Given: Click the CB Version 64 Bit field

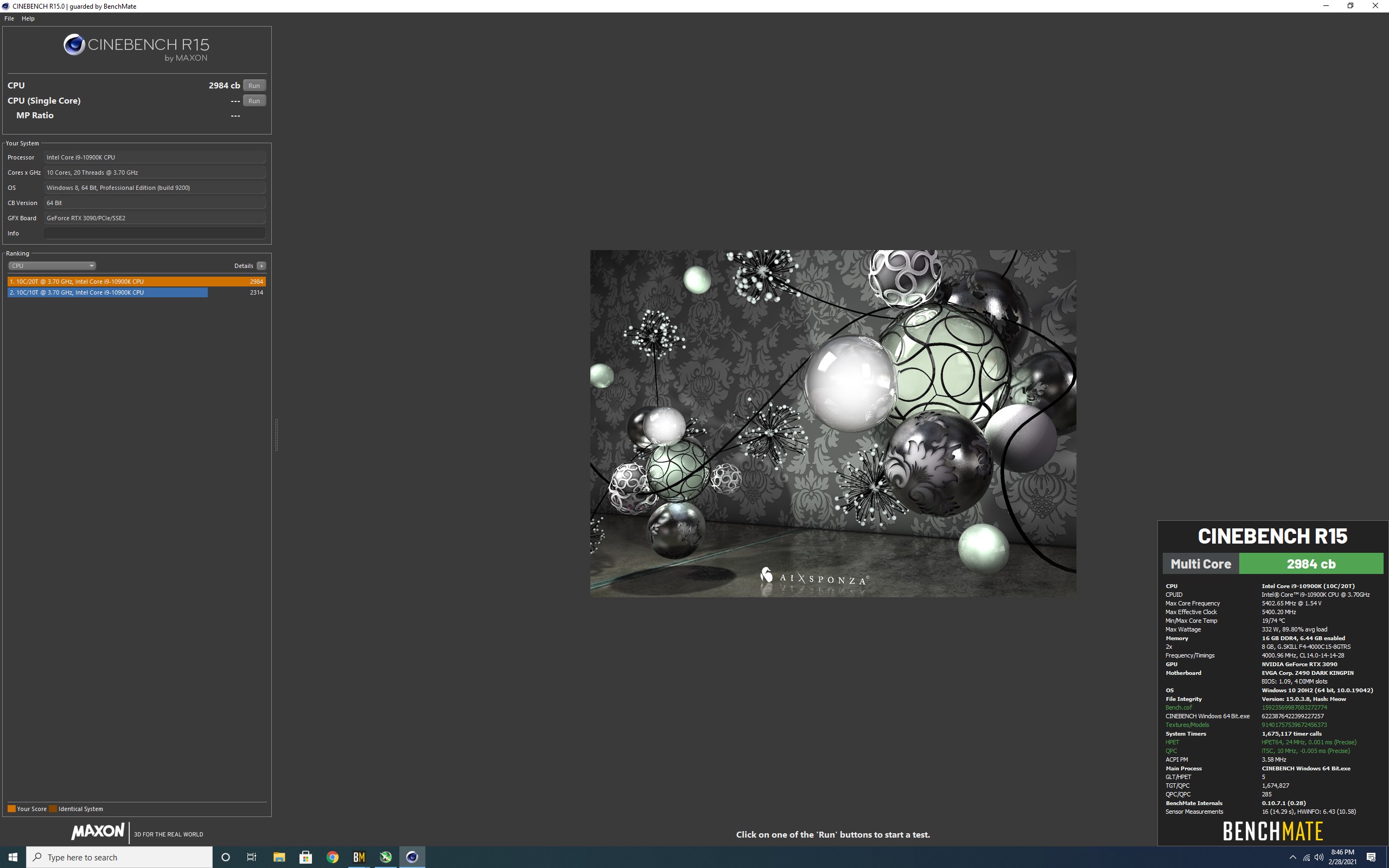Looking at the screenshot, I should click(155, 203).
